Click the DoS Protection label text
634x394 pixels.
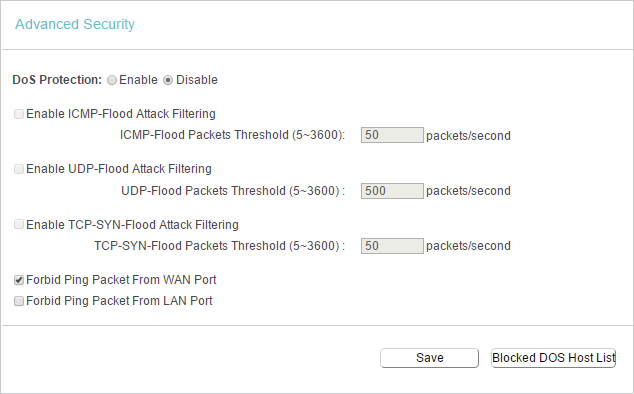57,80
